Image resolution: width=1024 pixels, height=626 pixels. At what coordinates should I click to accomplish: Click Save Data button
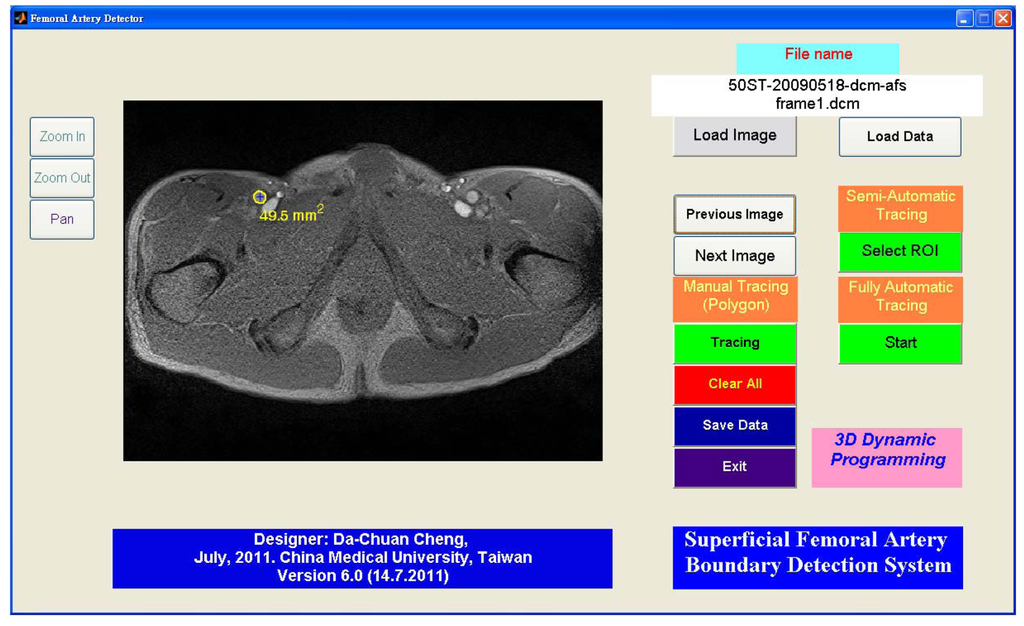point(735,425)
